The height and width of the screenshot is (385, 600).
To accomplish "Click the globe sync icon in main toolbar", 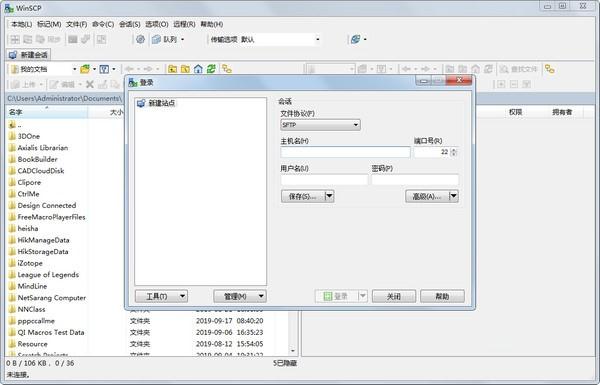I will coord(355,39).
